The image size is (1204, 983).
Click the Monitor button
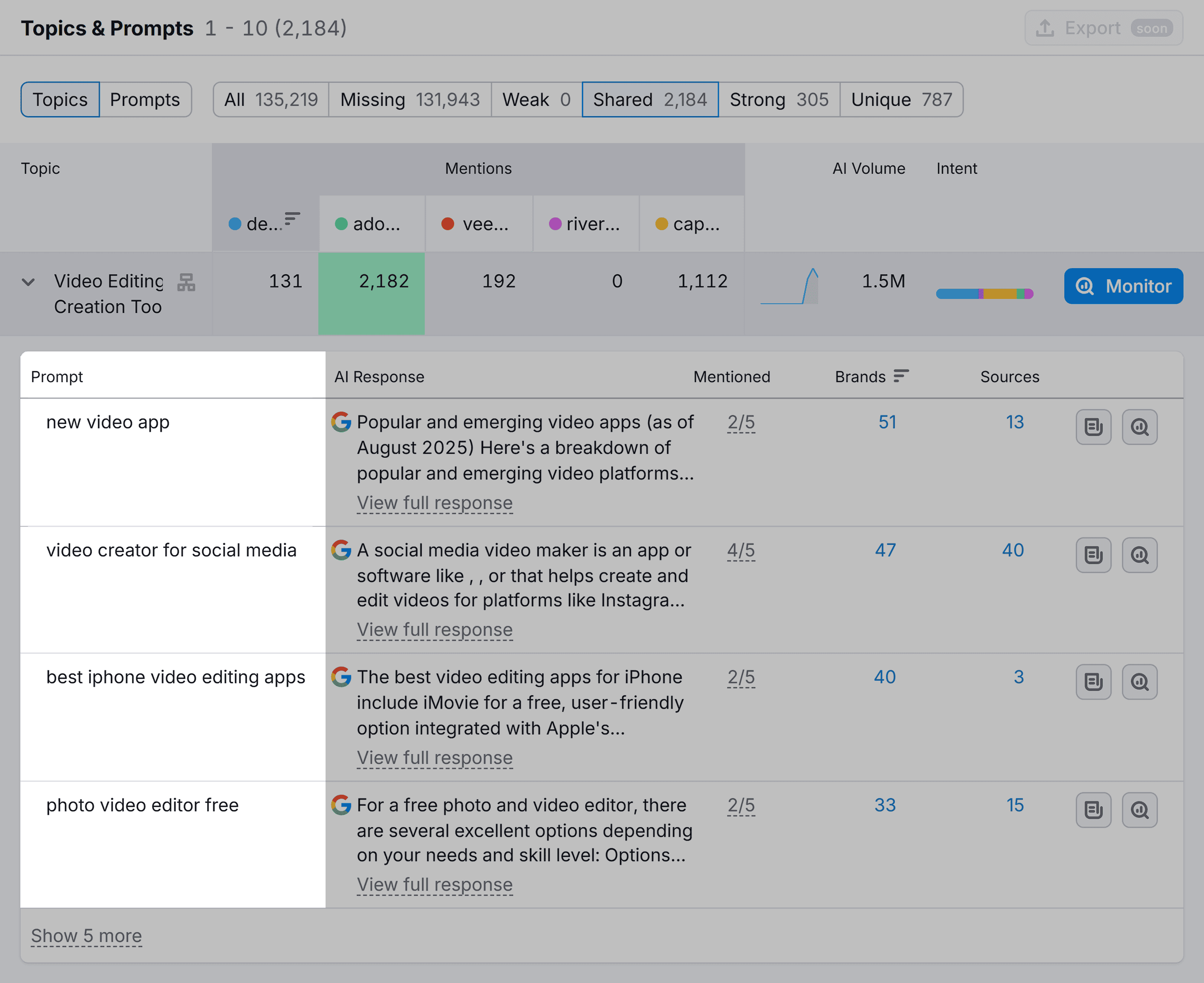coord(1123,286)
